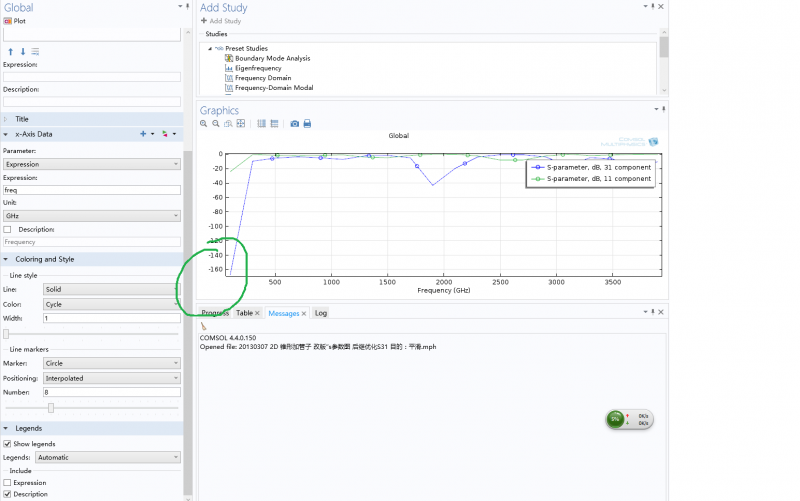Open the Line style dropdown showing Solid

click(112, 289)
